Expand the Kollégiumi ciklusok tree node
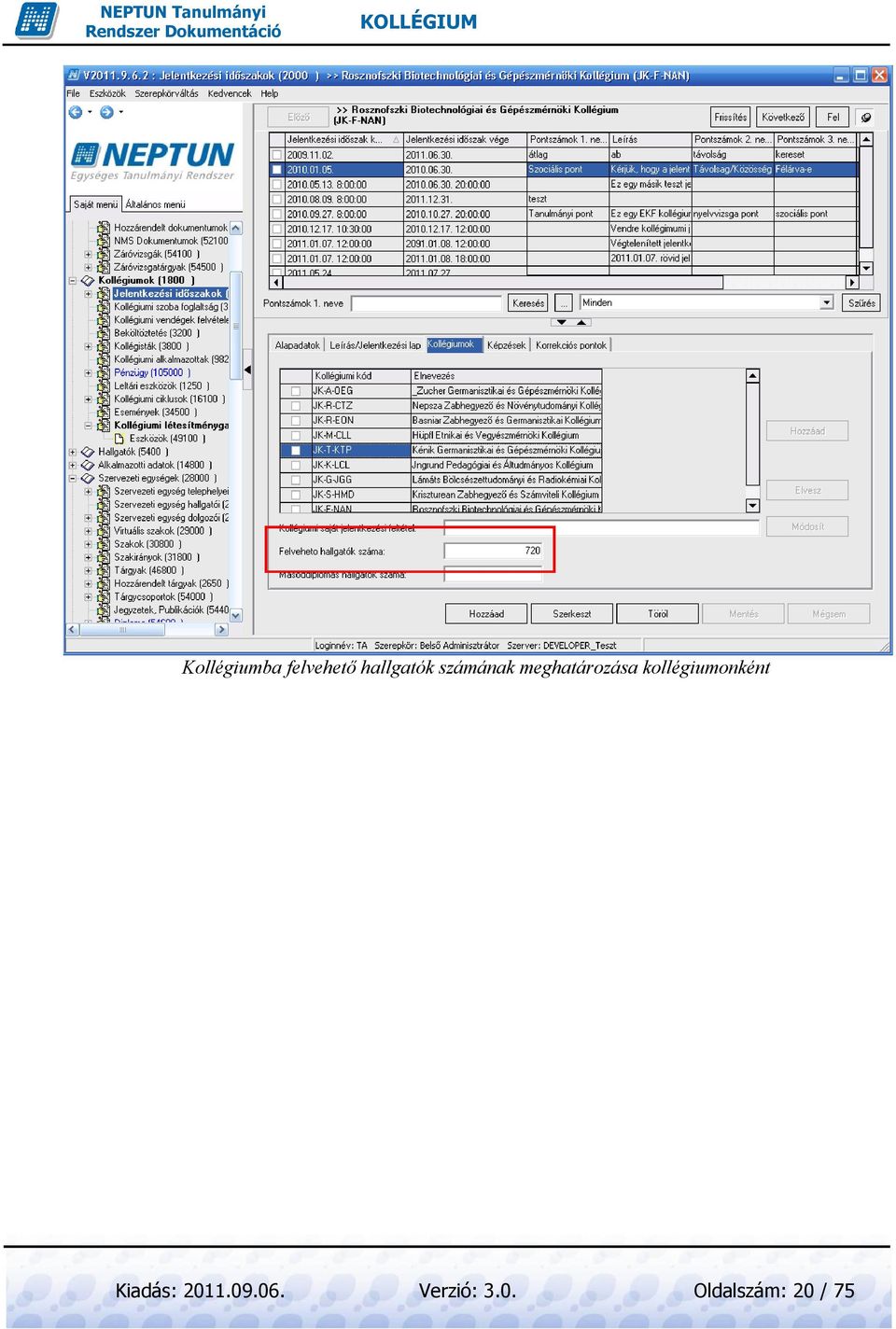Screen dimensions: 896x1329 click(x=89, y=399)
